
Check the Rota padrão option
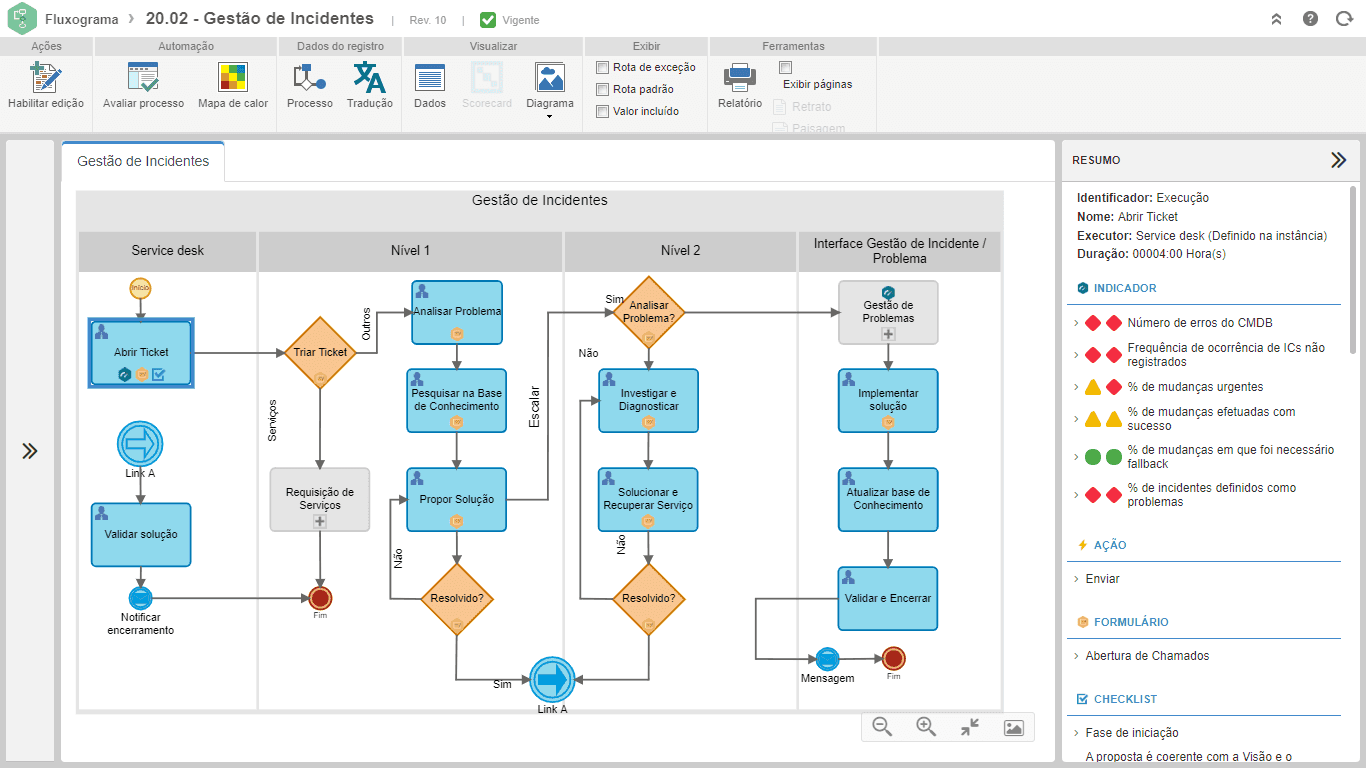pyautogui.click(x=602, y=89)
